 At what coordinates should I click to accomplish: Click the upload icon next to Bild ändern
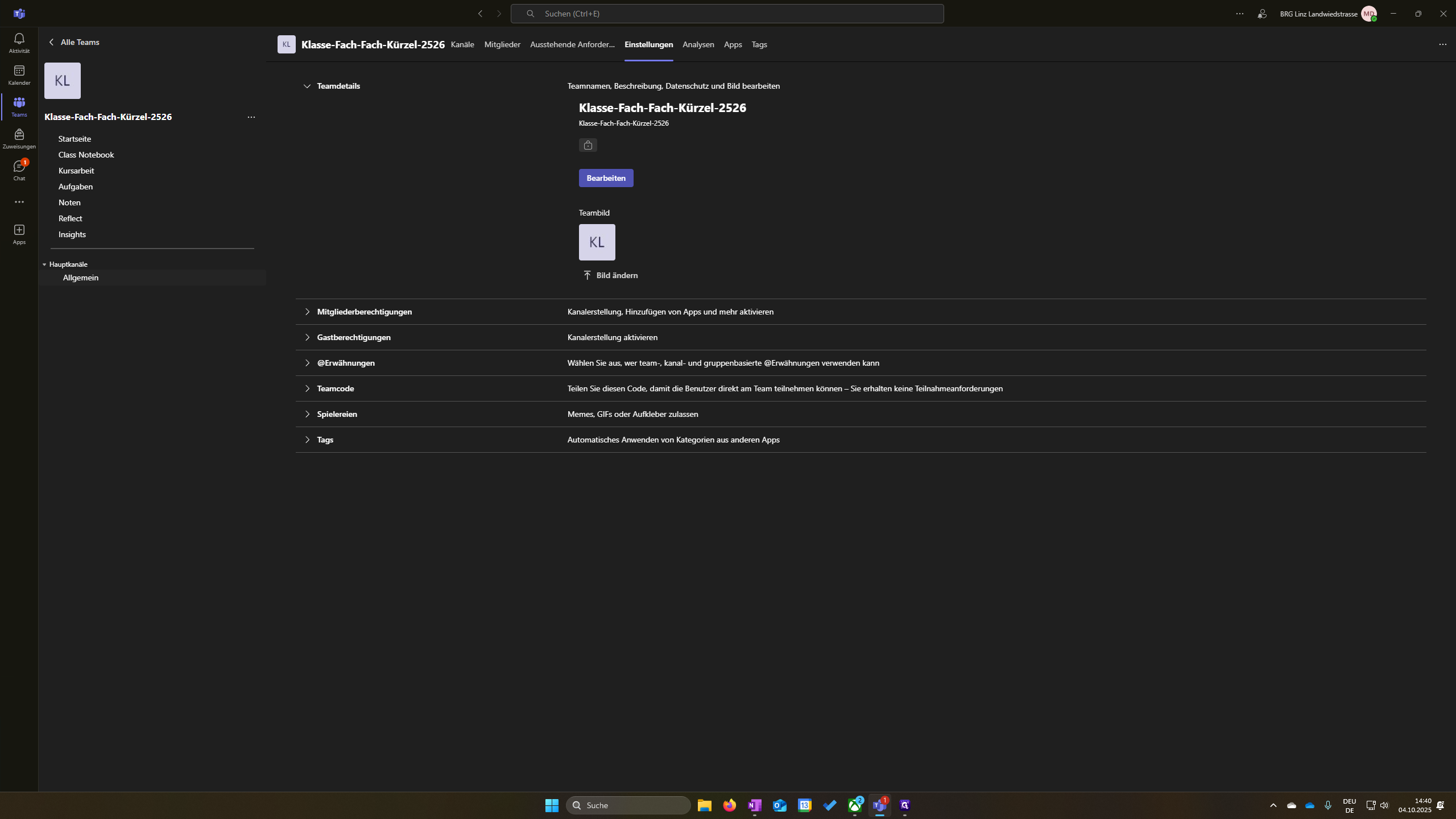[x=586, y=275]
